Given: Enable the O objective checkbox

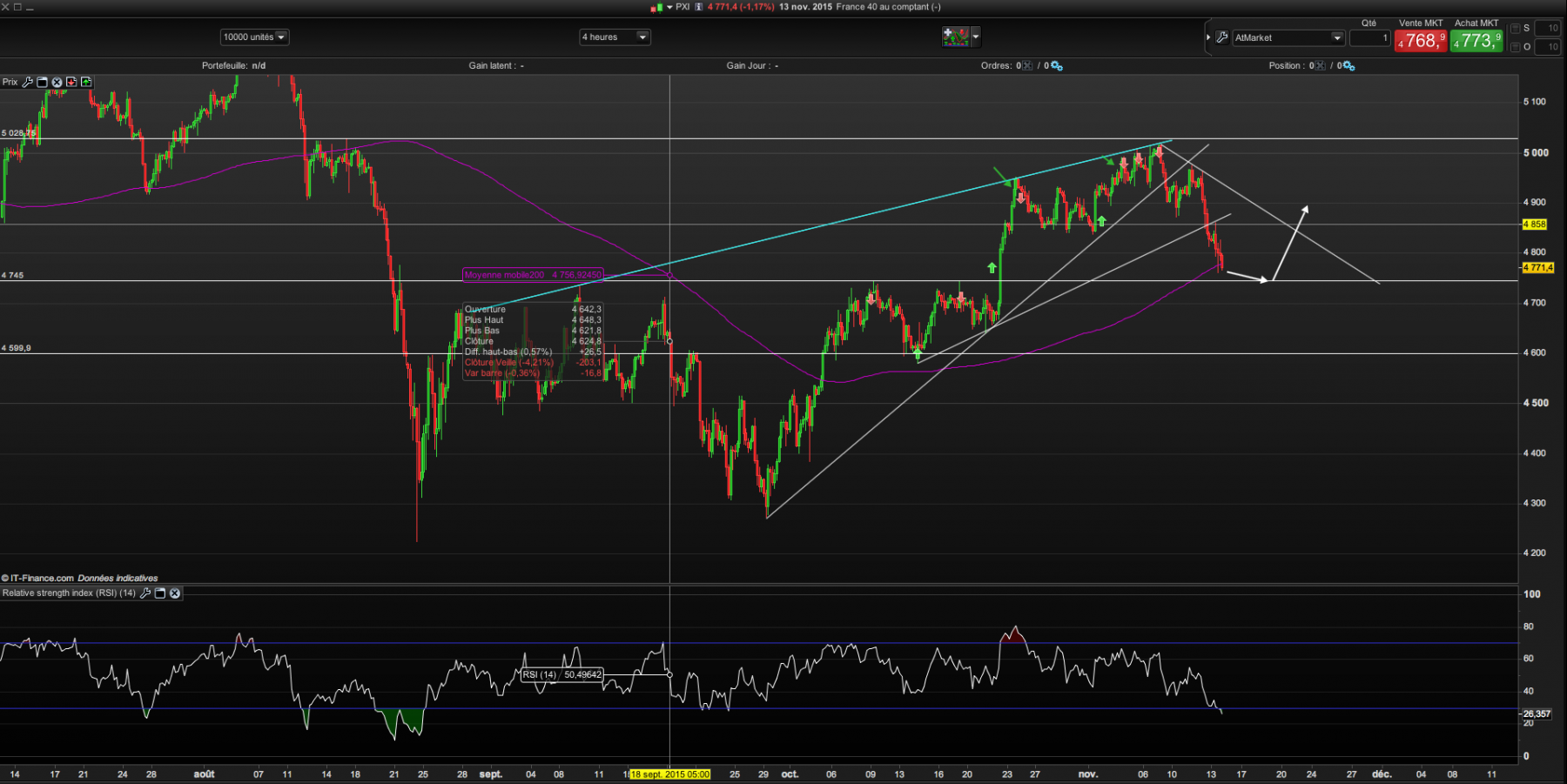Looking at the screenshot, I should pos(1515,47).
